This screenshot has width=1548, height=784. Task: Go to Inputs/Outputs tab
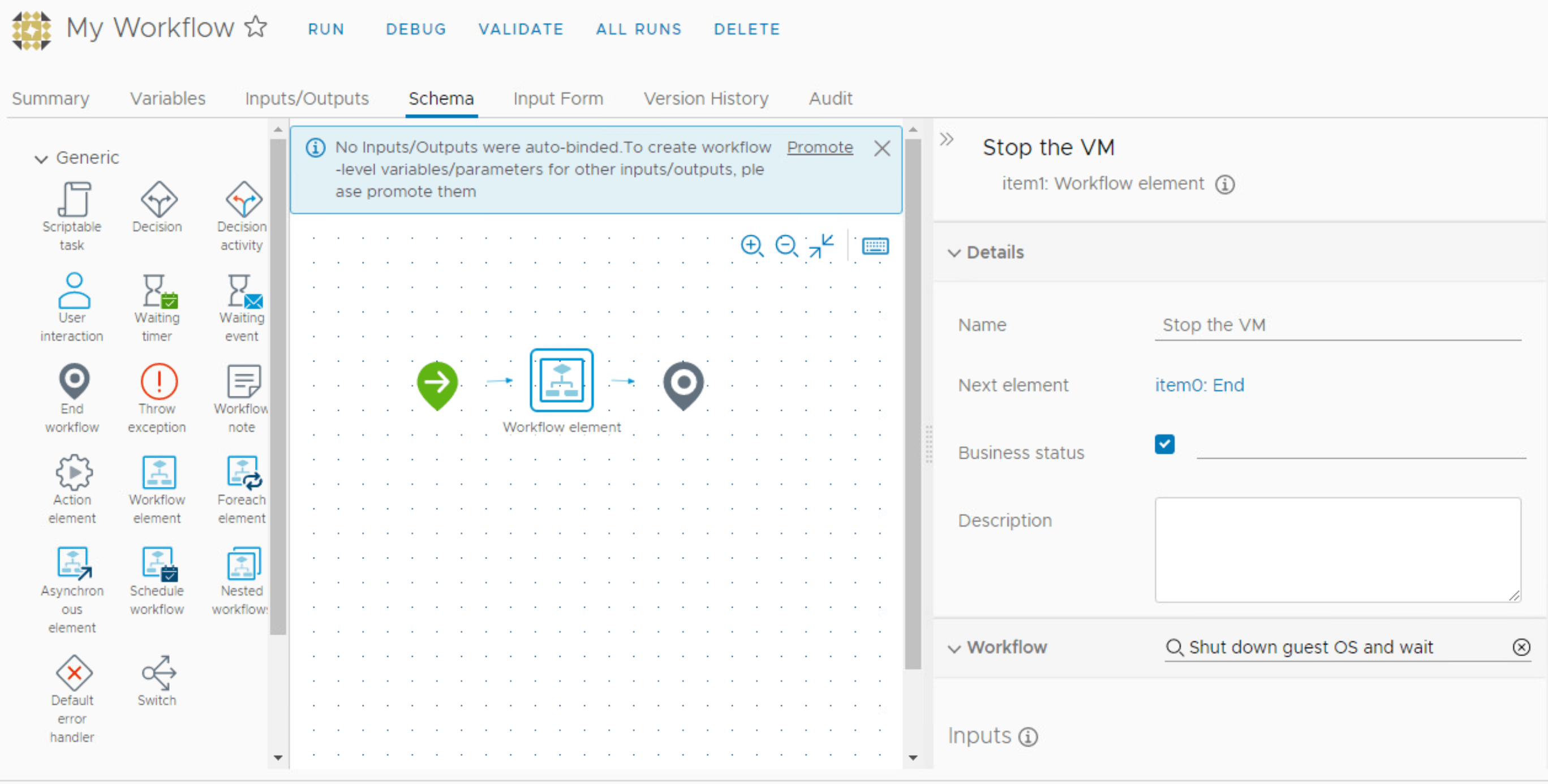[307, 98]
